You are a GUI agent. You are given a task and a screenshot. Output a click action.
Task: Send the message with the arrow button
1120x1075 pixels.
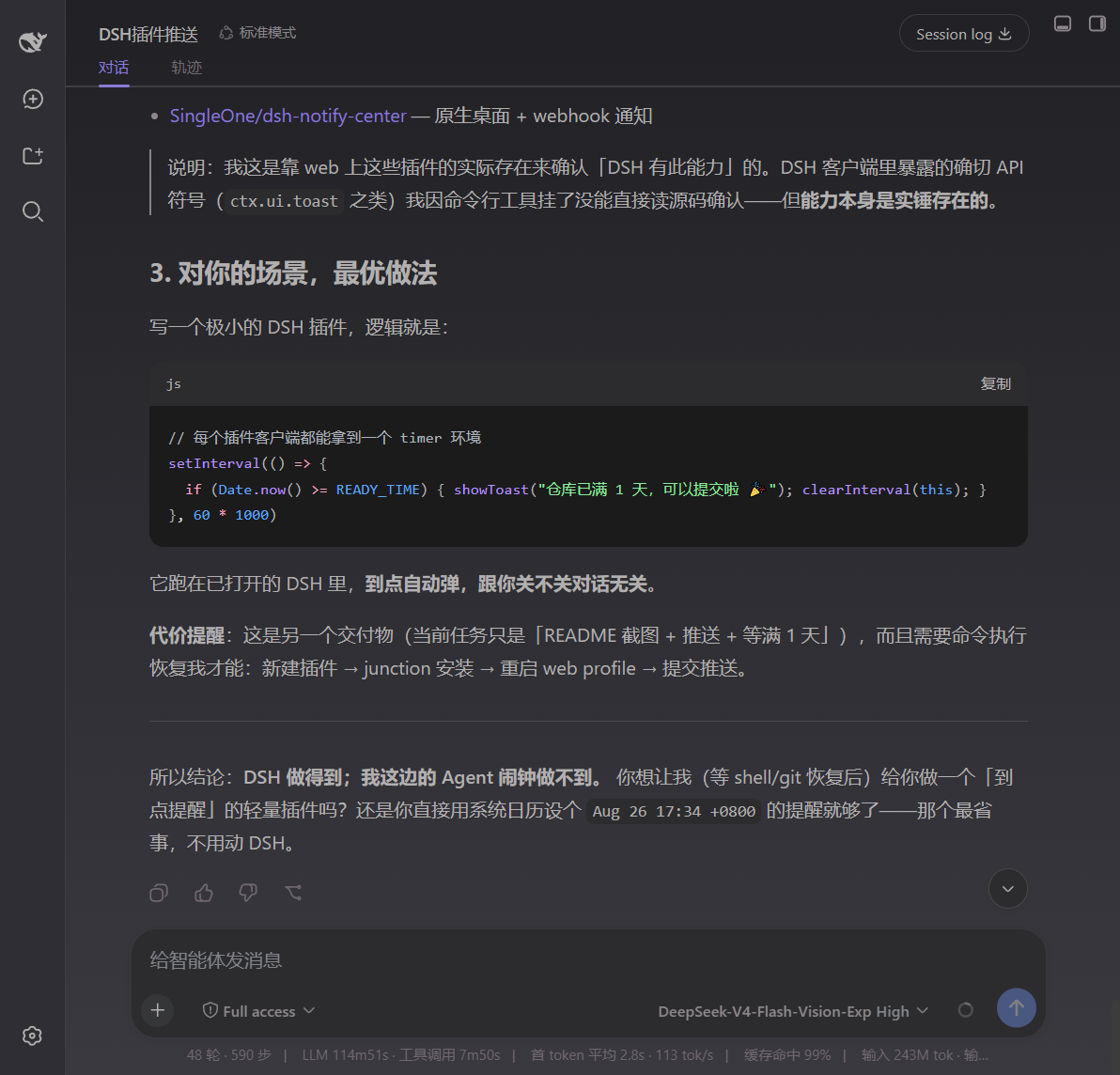[x=1017, y=1008]
